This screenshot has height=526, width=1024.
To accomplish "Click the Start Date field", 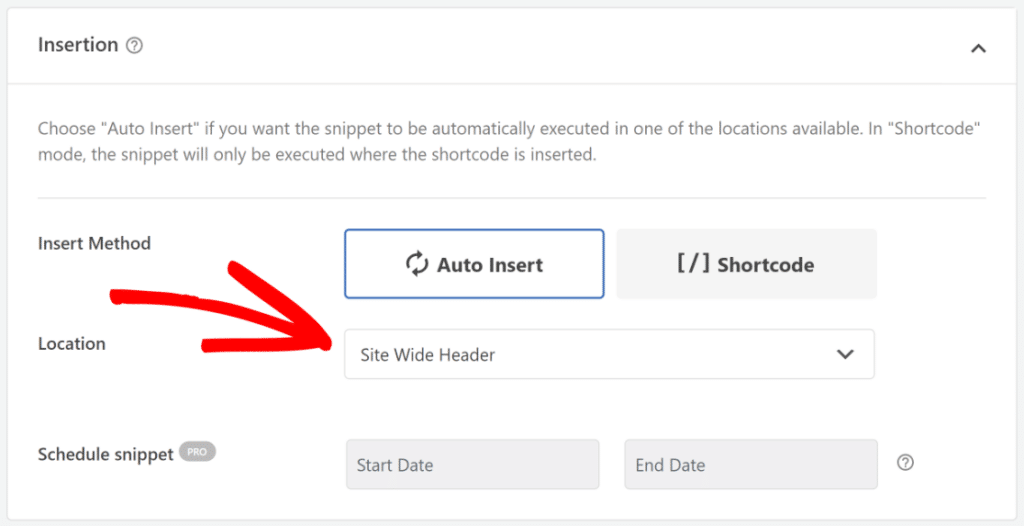I will (x=472, y=465).
